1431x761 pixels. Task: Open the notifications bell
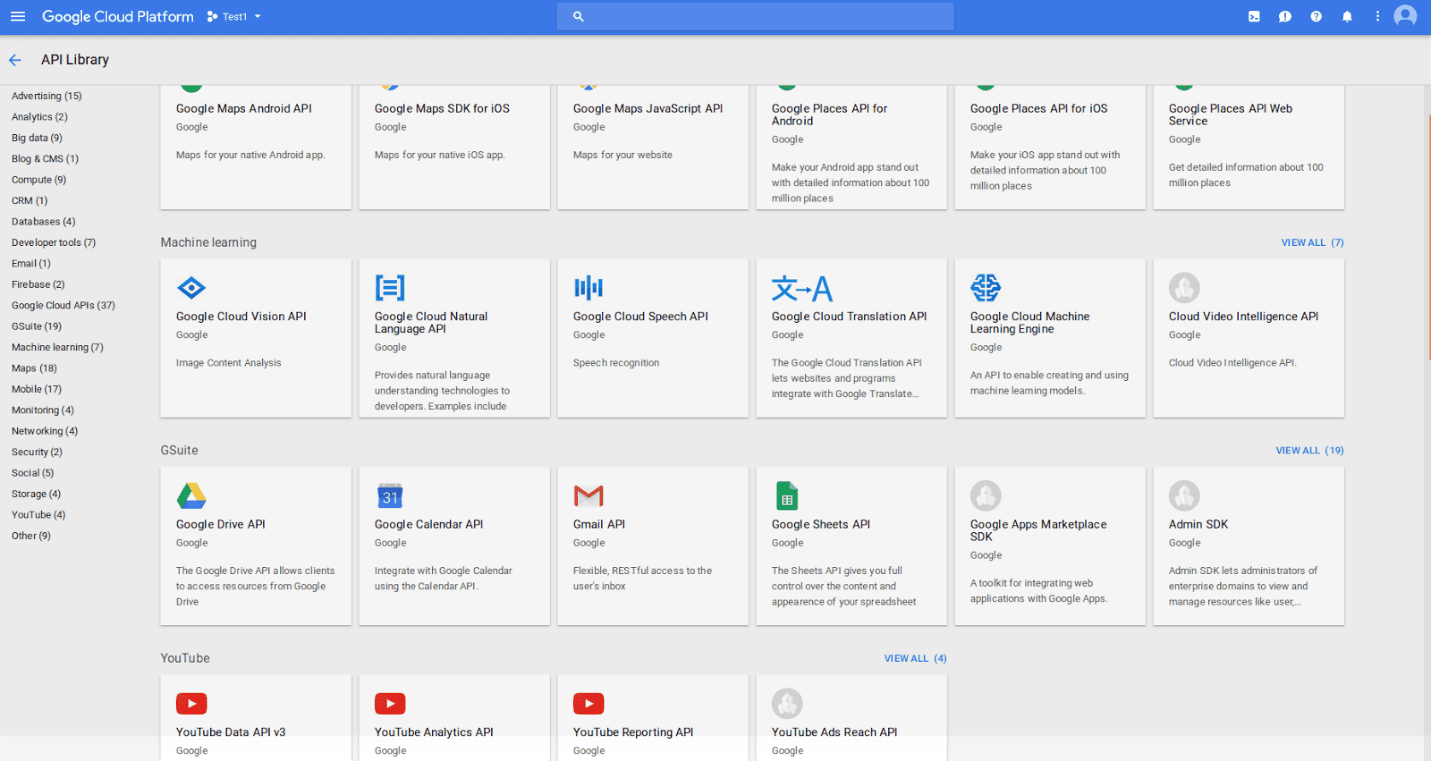tap(1347, 16)
